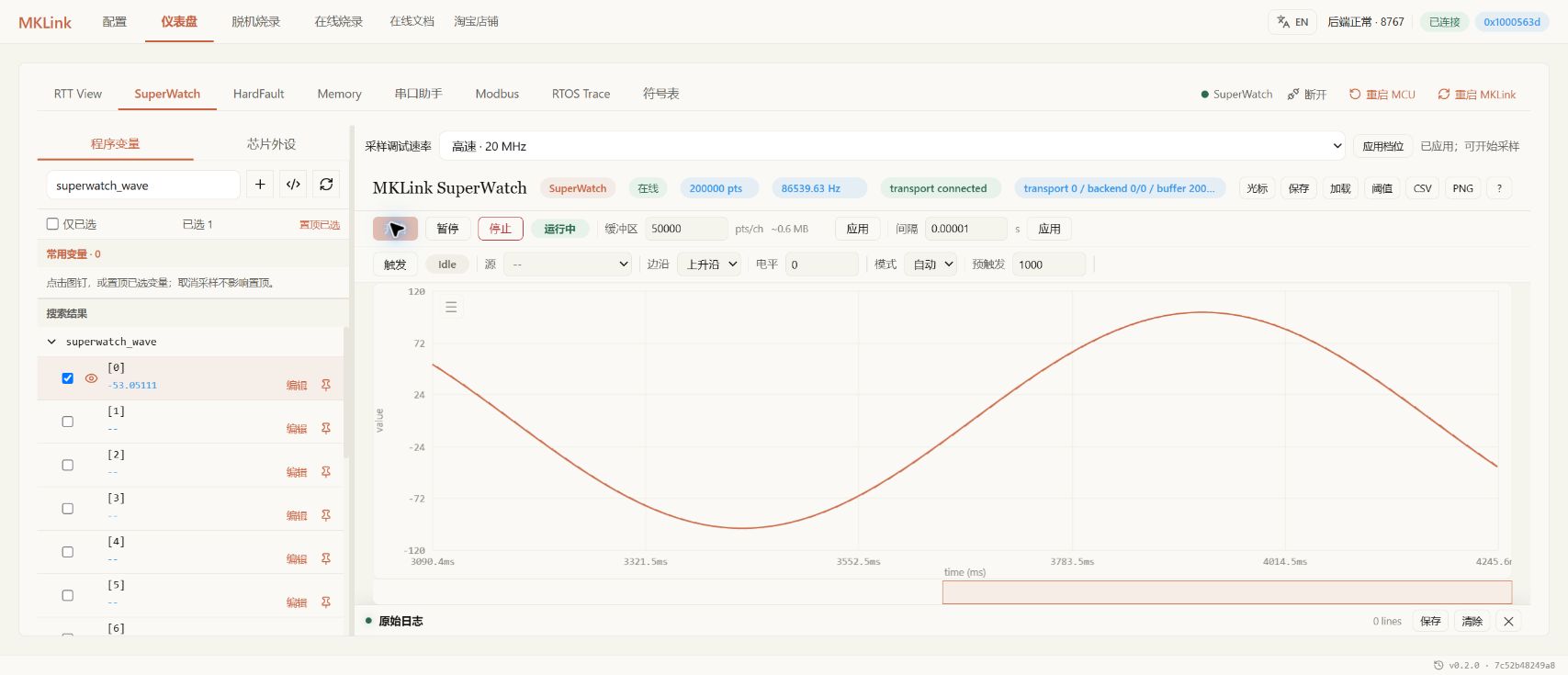Toggle visibility eye for variable [0]

point(91,378)
